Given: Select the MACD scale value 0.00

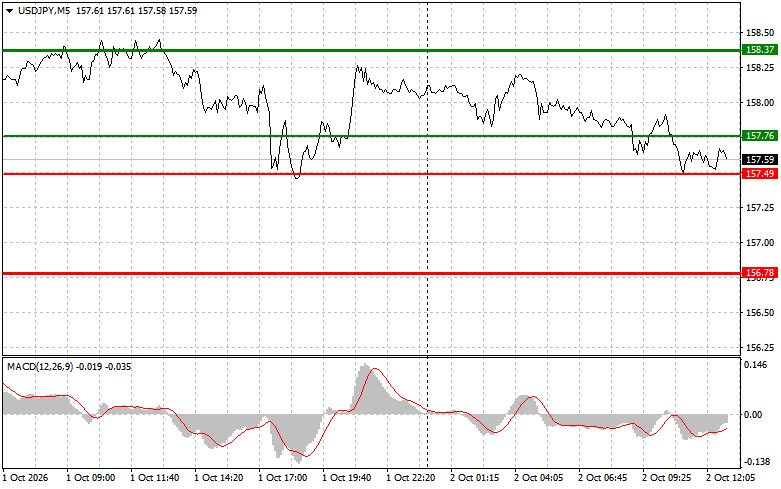Looking at the screenshot, I should 753,415.
